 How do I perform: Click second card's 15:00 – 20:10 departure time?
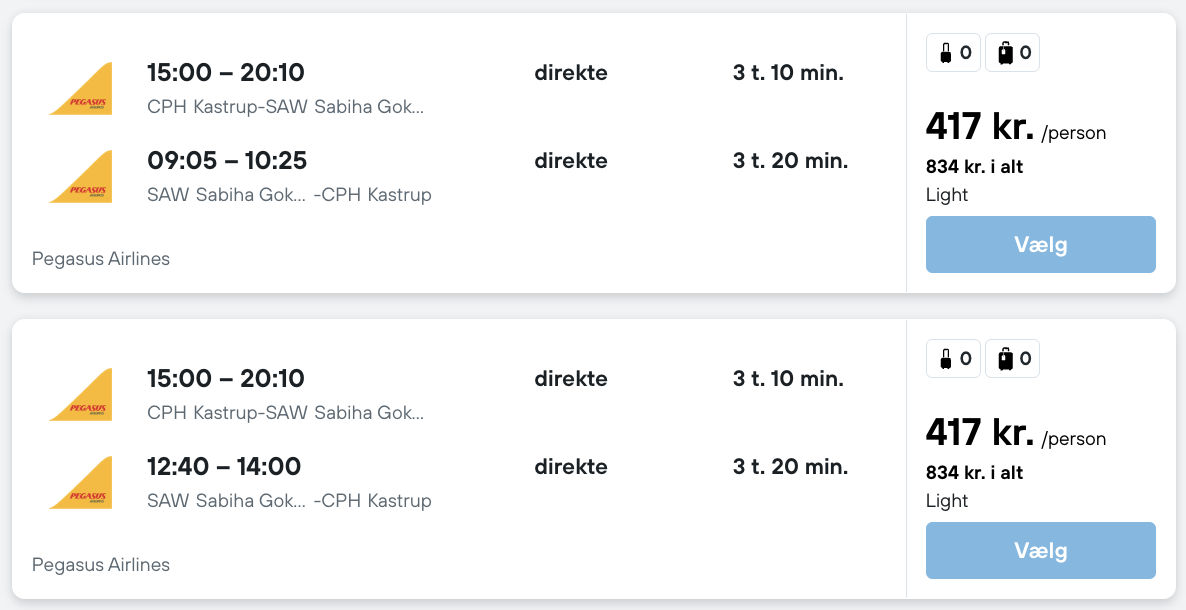[226, 379]
